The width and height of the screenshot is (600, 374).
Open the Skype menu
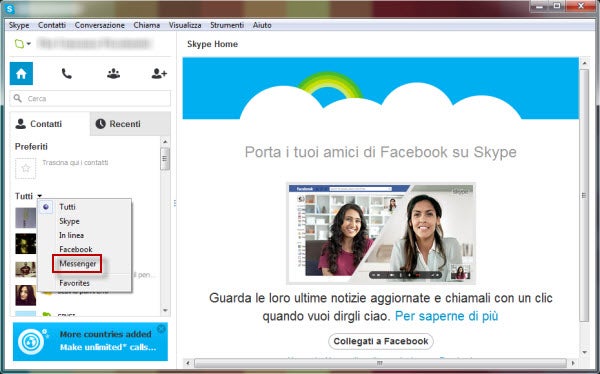tap(19, 25)
